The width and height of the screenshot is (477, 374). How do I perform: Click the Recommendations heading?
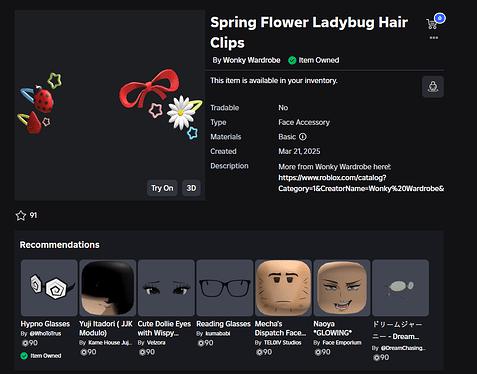(60, 245)
